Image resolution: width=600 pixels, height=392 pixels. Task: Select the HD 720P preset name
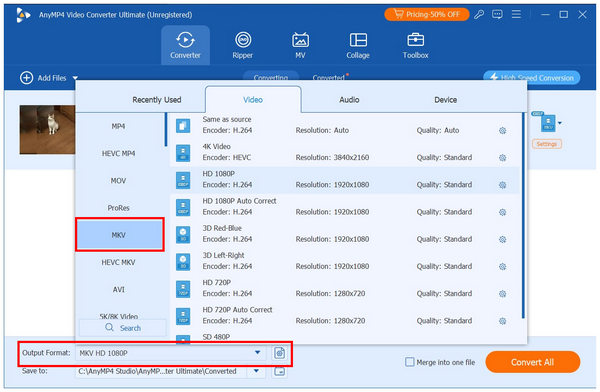217,283
